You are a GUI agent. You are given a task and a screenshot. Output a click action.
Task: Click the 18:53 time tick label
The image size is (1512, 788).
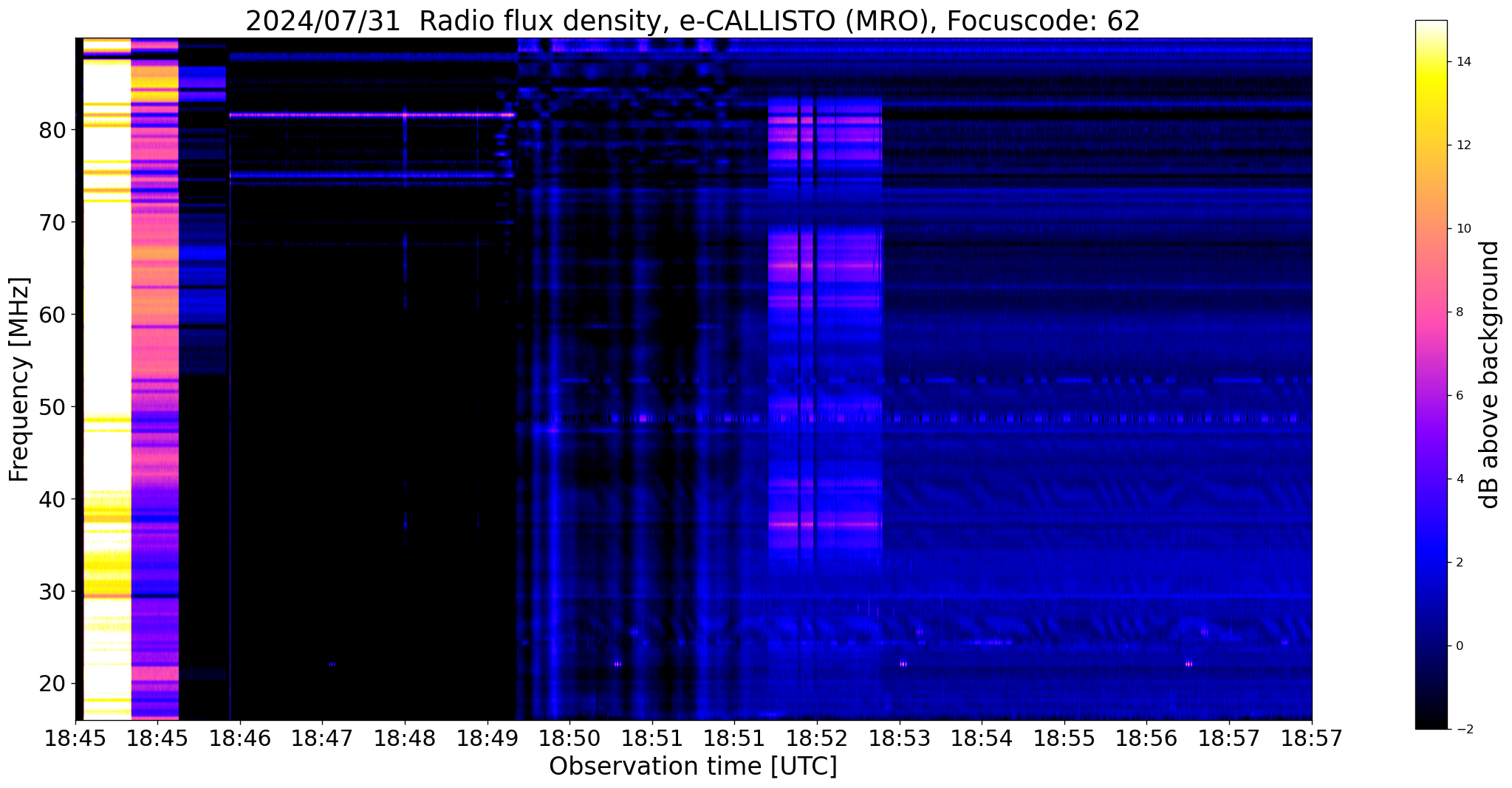[x=899, y=738]
